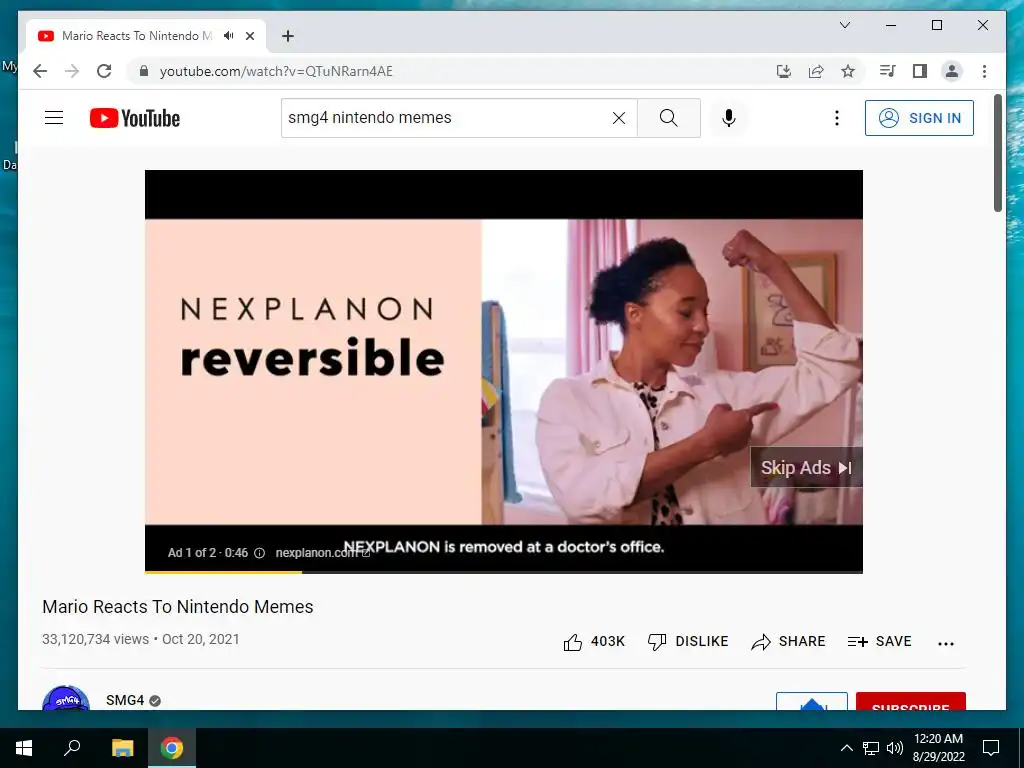Open the YouTube hamburger guide menu

(54, 118)
